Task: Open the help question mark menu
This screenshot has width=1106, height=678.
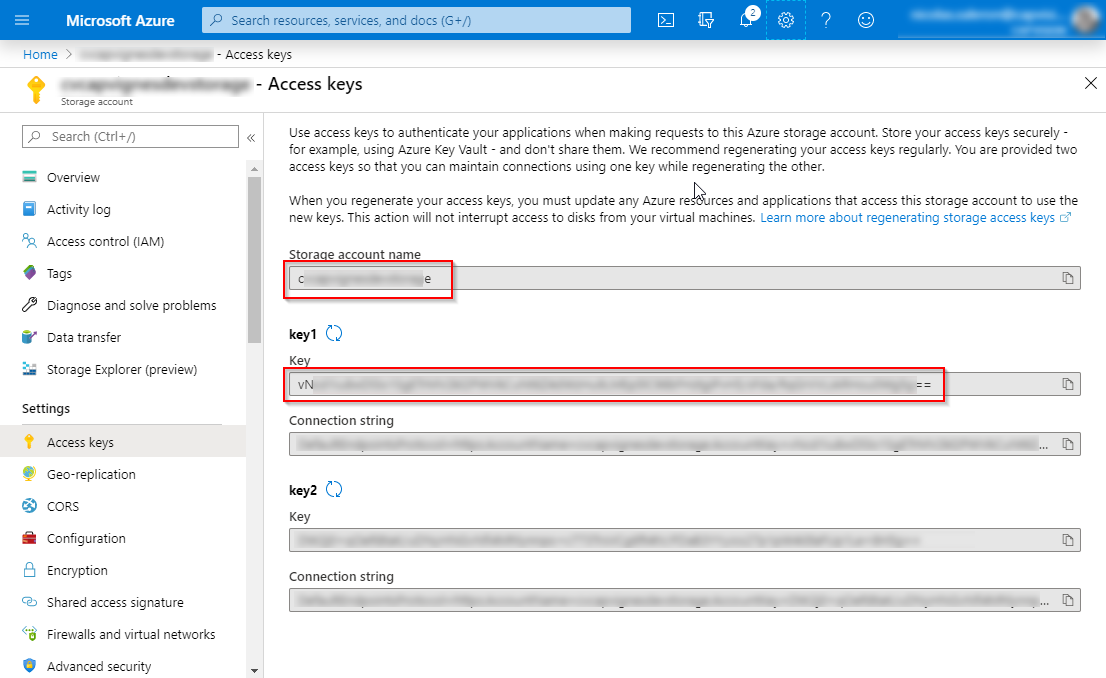Action: coord(825,20)
